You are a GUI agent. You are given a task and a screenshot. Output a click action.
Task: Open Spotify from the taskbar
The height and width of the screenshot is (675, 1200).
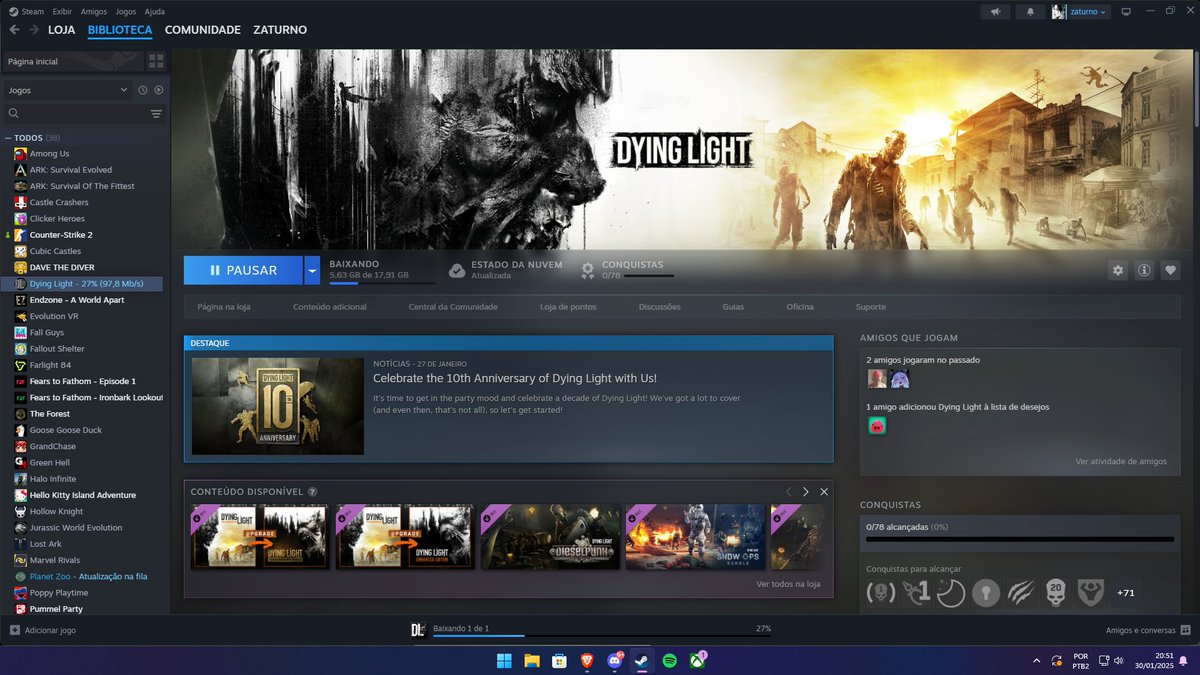point(670,661)
